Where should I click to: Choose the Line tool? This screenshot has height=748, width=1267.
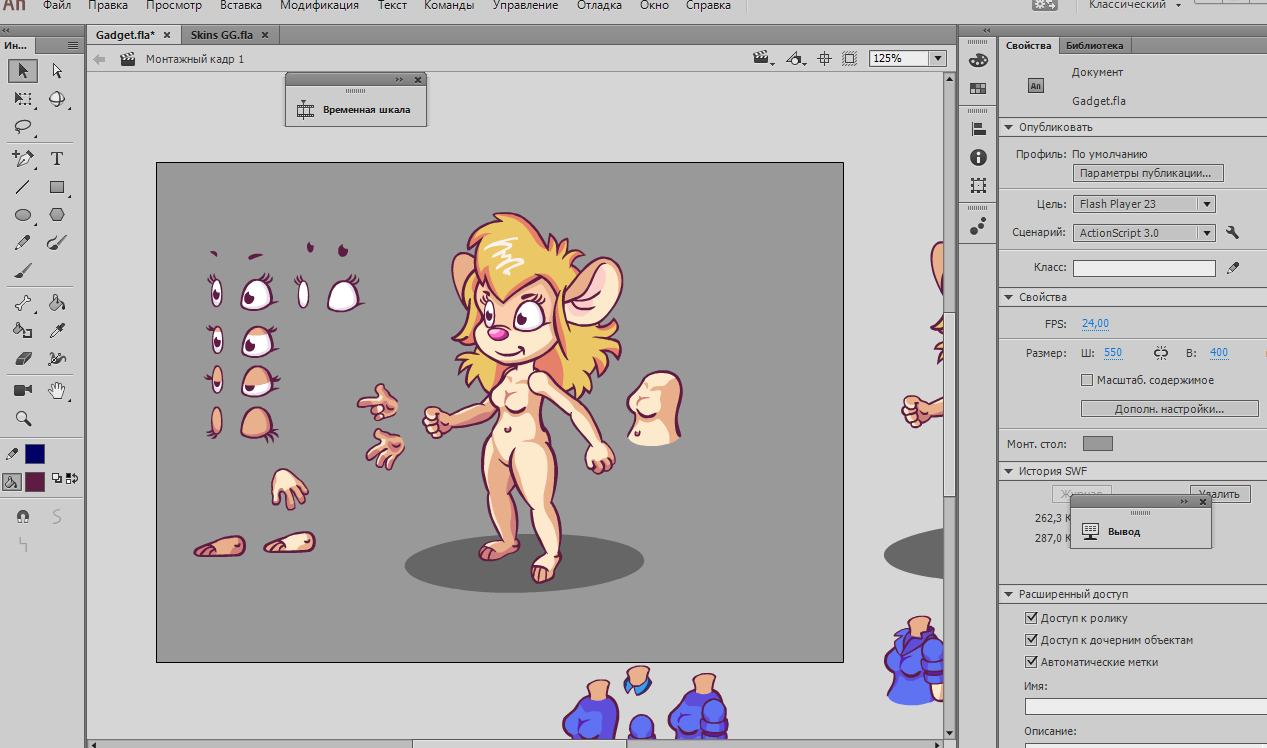[x=23, y=187]
